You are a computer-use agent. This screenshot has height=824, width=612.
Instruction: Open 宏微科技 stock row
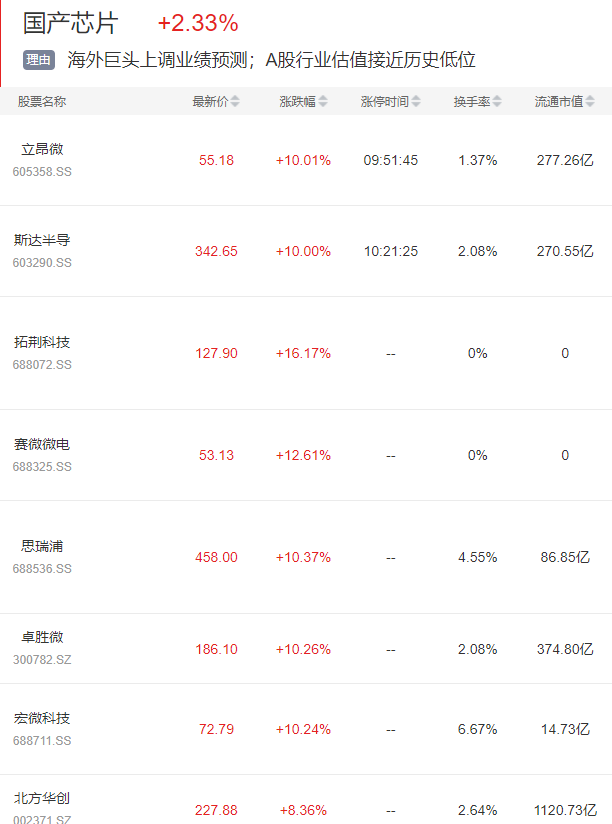point(306,729)
